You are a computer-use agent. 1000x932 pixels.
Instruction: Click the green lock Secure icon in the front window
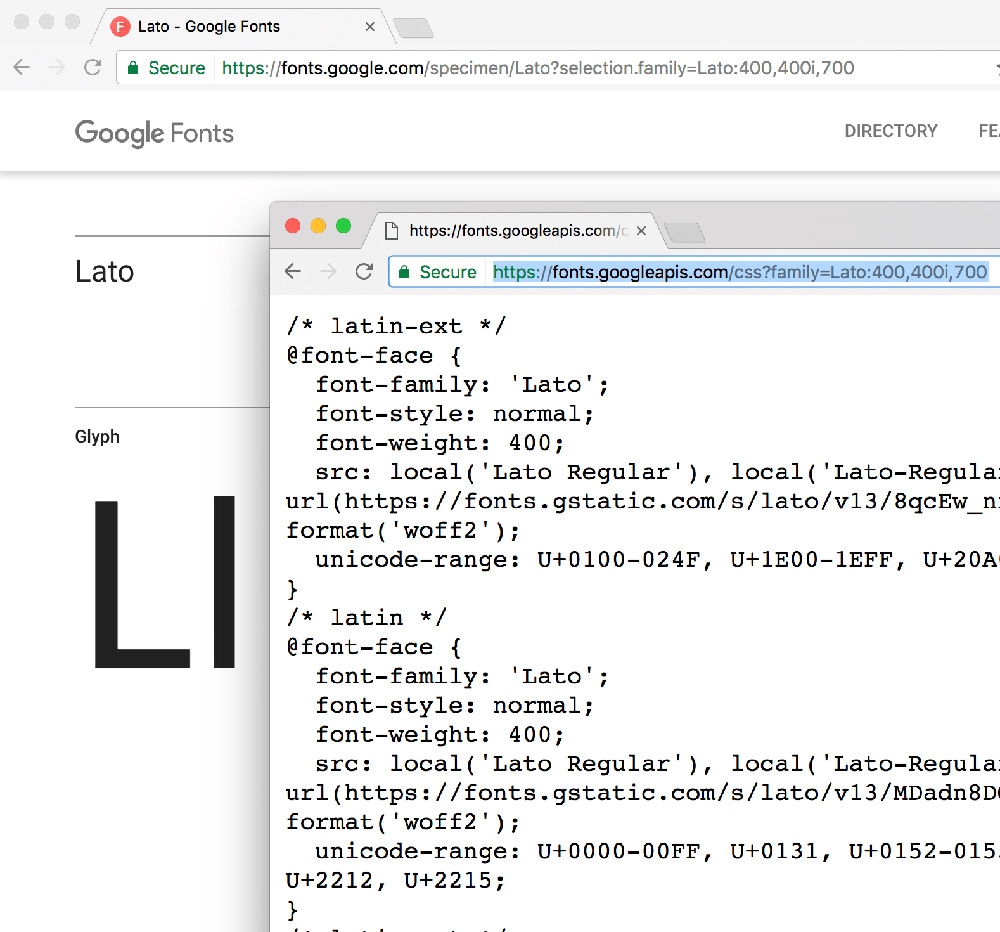(404, 272)
